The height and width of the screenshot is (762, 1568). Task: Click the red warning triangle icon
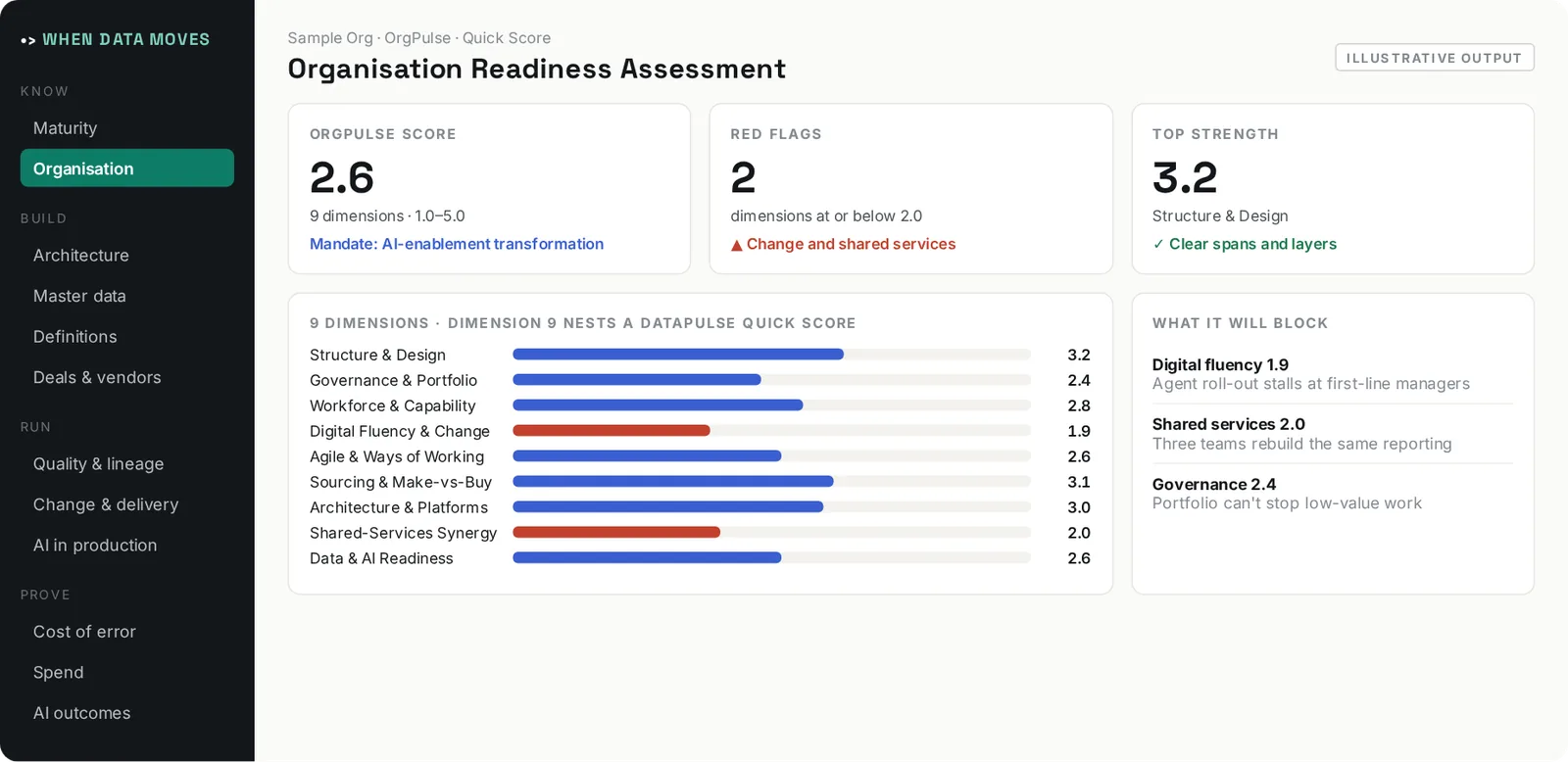pos(737,245)
